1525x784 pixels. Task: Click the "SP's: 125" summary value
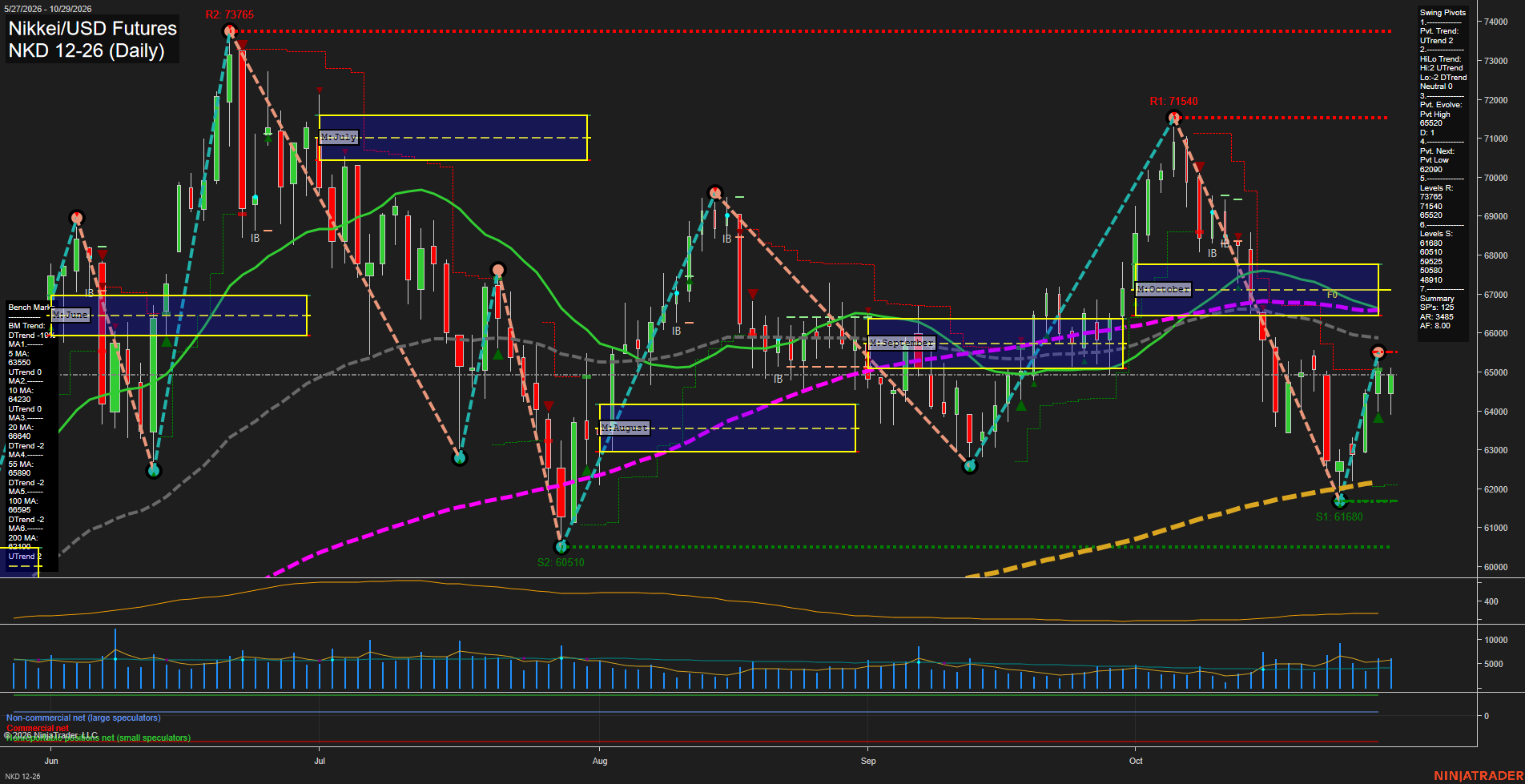[1437, 308]
